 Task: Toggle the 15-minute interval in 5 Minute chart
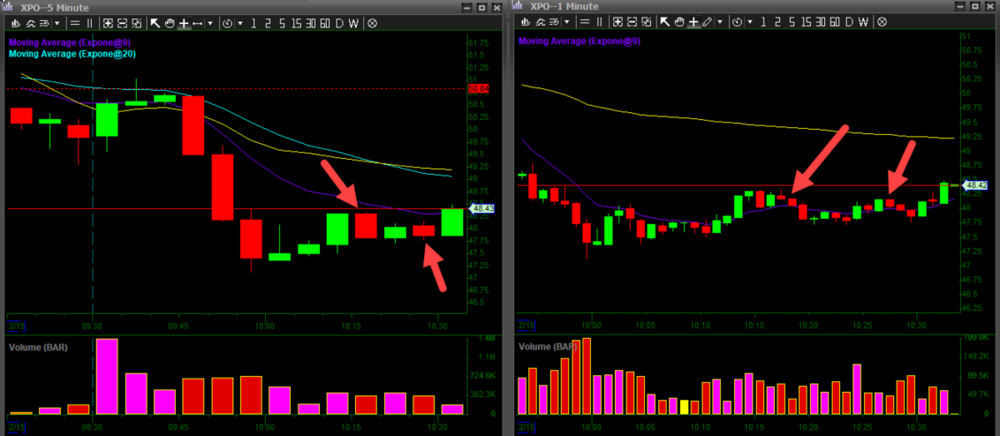(297, 22)
